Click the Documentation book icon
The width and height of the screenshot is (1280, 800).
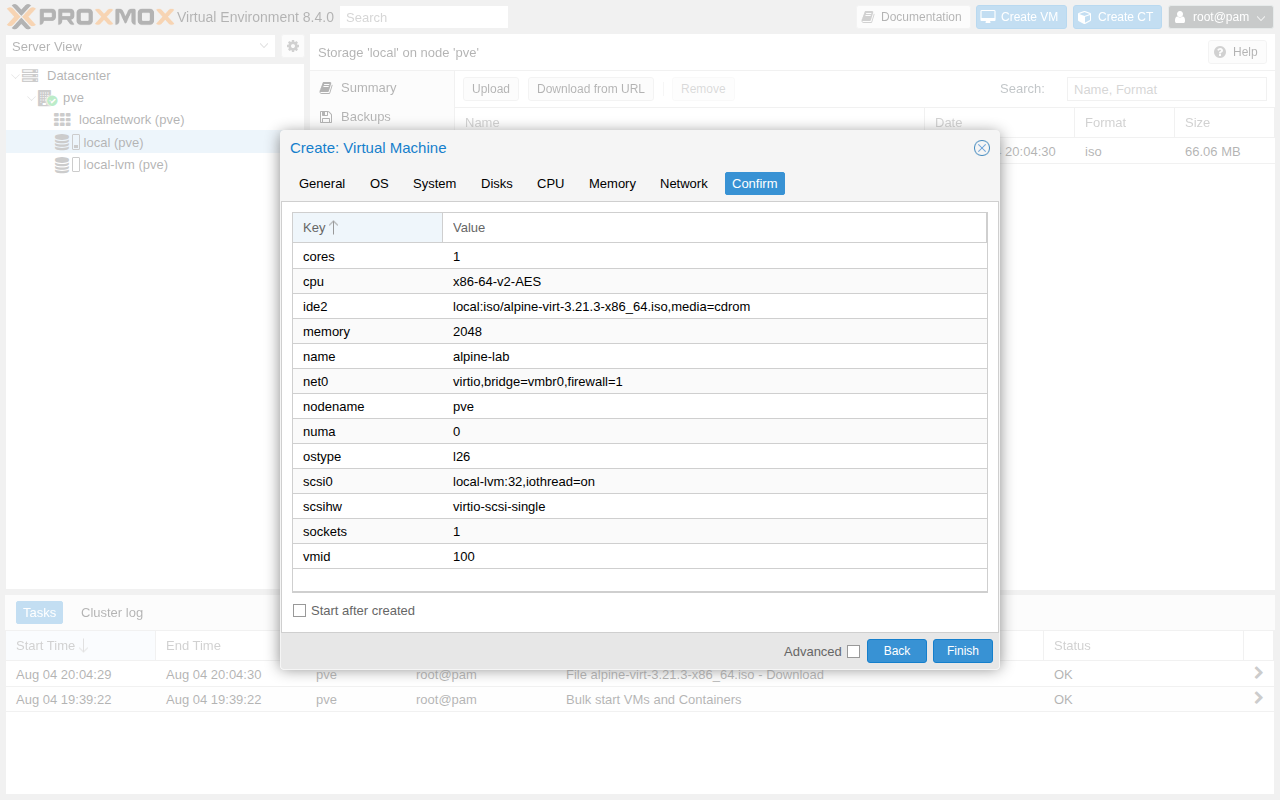click(x=868, y=17)
